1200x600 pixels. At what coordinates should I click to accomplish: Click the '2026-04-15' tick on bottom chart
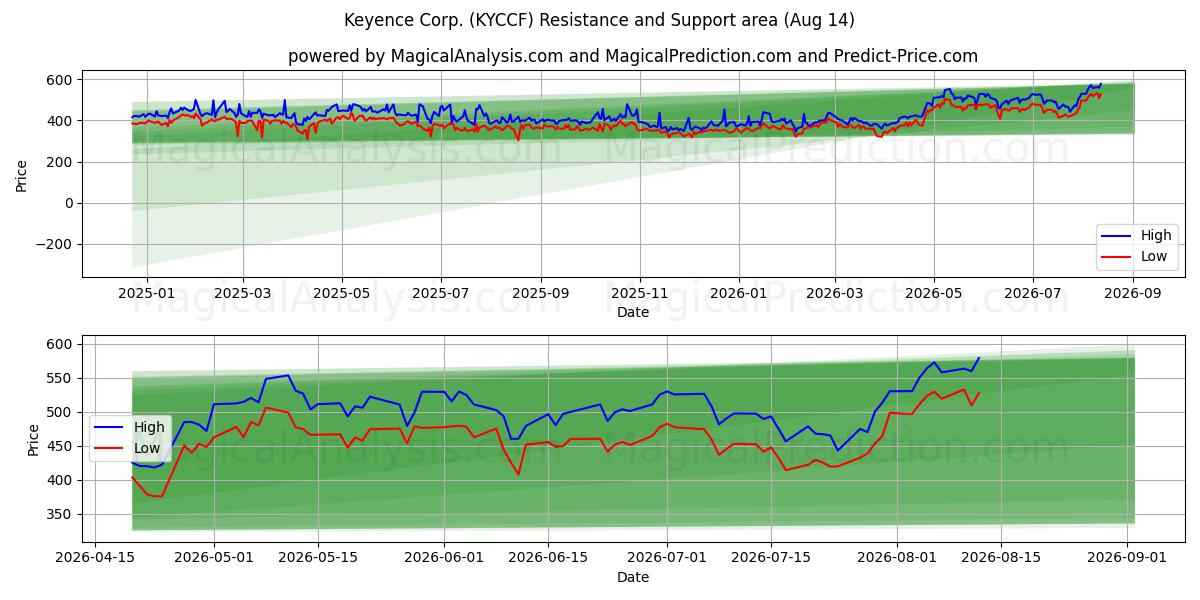pyautogui.click(x=95, y=558)
